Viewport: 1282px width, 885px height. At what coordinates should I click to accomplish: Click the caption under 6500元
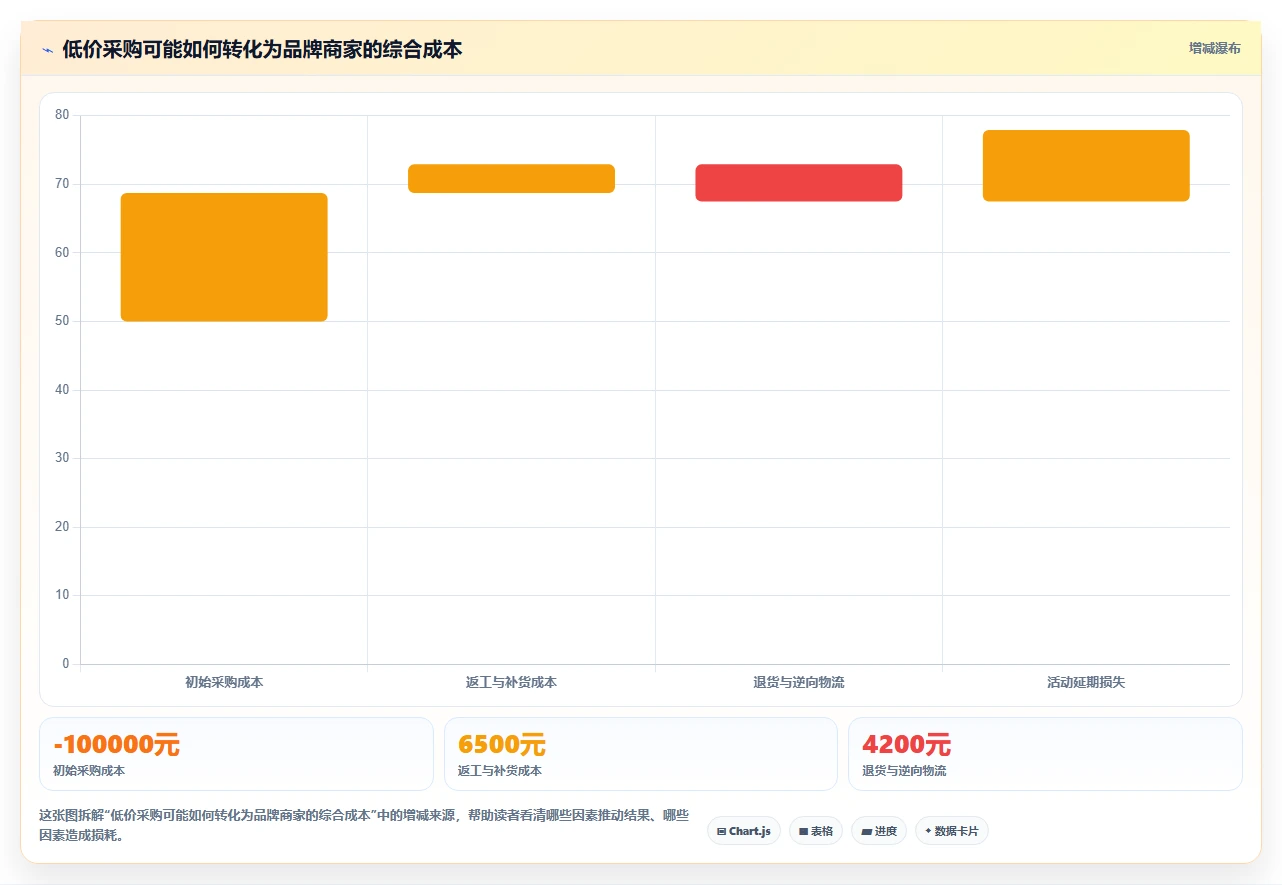coord(500,771)
